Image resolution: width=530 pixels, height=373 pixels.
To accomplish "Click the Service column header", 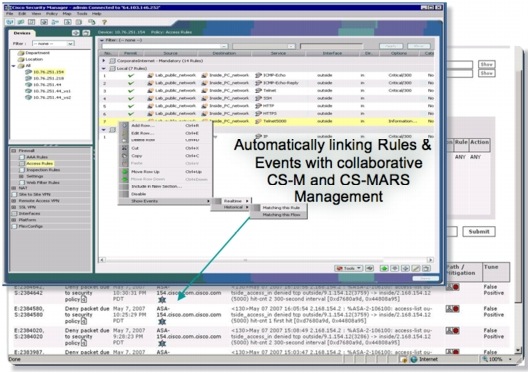I will 278,53.
